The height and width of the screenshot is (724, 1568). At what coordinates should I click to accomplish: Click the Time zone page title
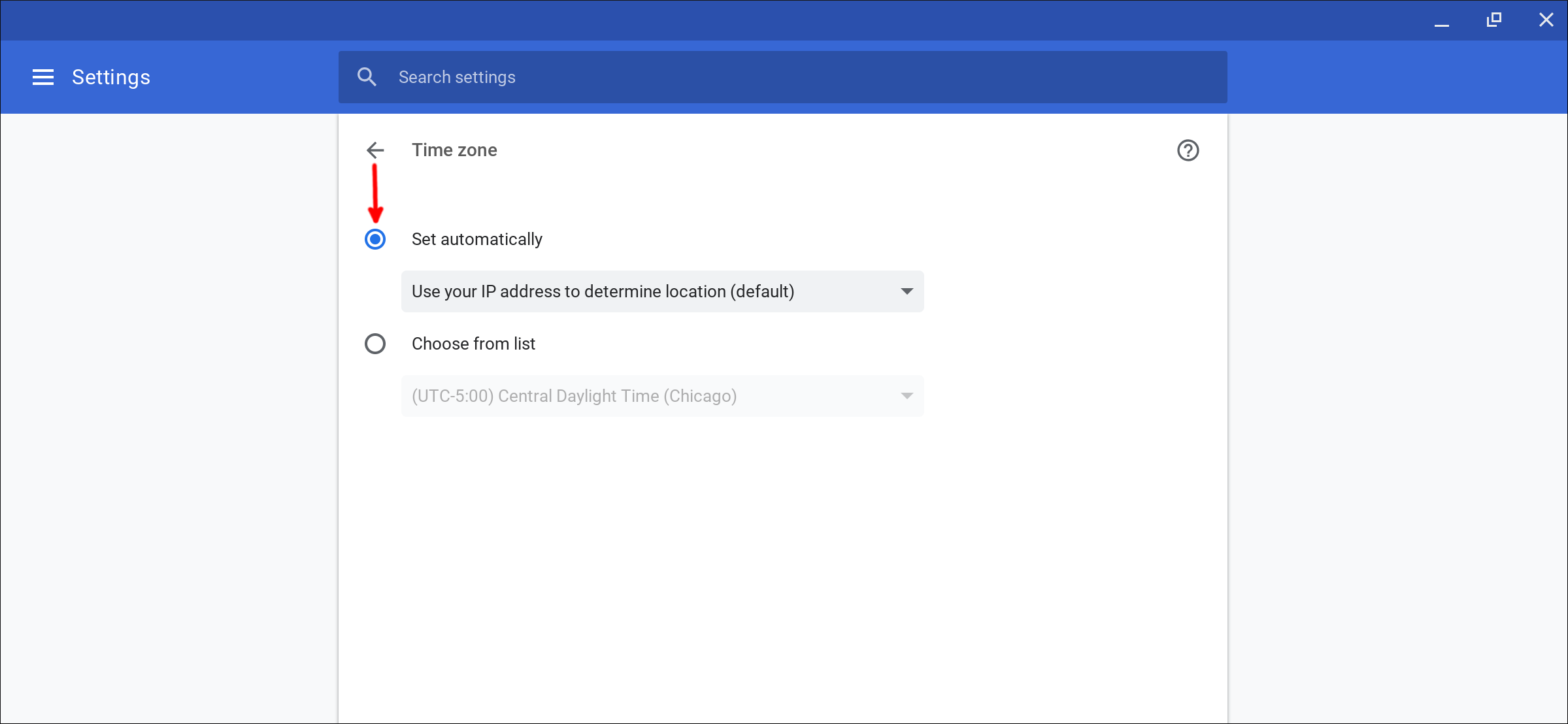coord(454,150)
